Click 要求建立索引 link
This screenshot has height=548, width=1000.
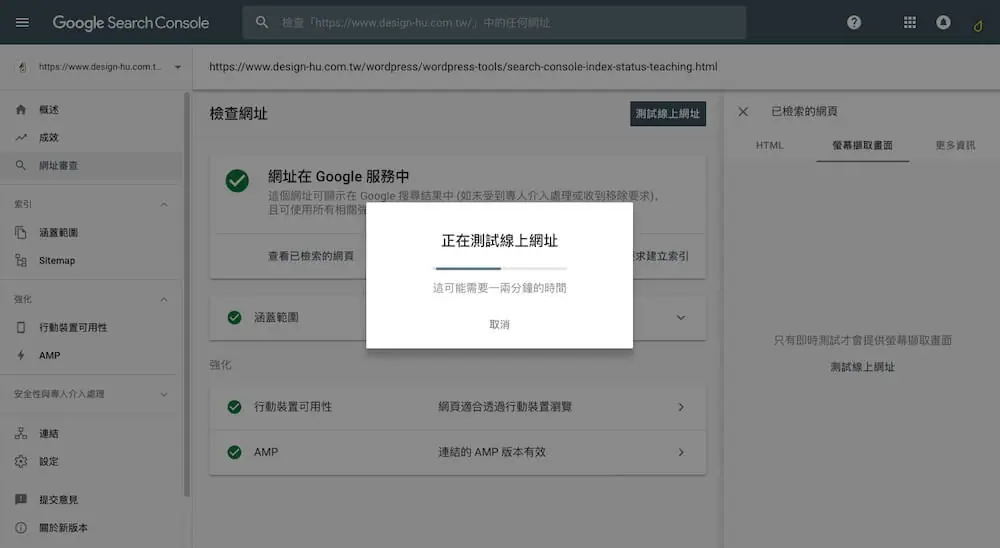(x=661, y=256)
